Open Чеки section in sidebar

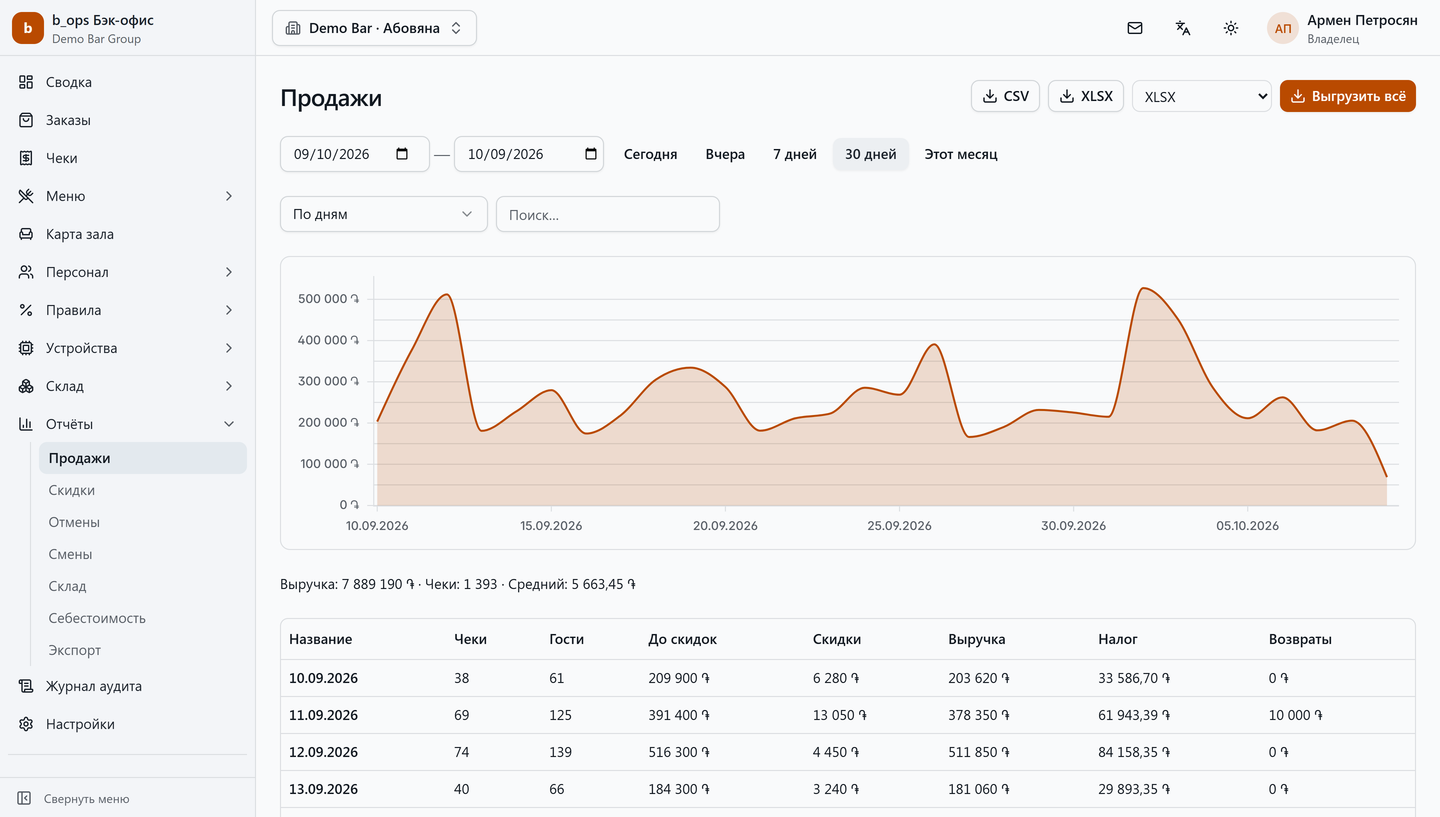[x=127, y=158]
